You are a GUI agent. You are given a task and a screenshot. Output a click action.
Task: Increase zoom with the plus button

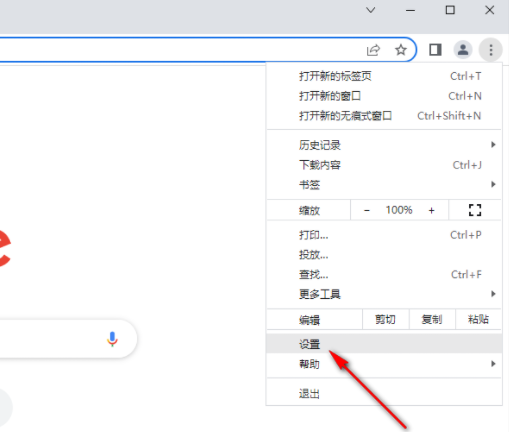click(x=431, y=210)
